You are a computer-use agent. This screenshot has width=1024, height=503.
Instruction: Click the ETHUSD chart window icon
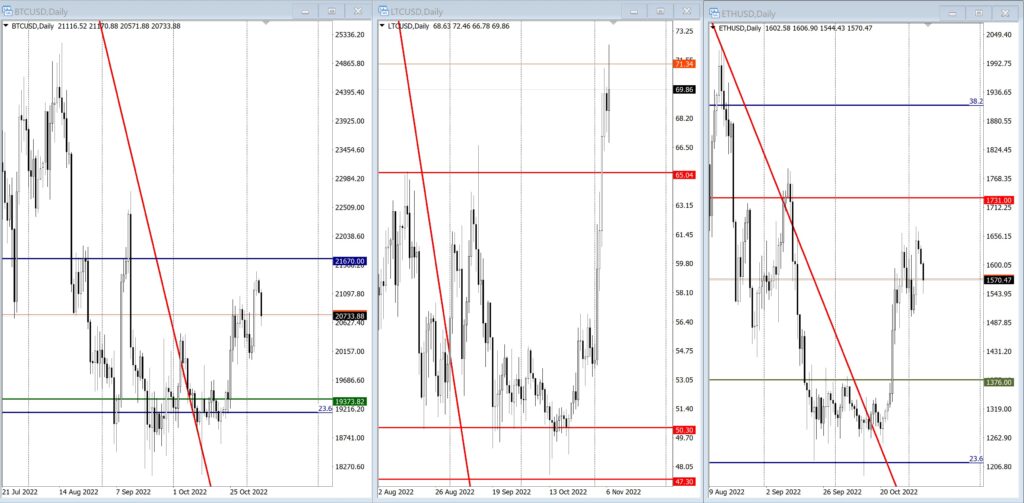[x=716, y=12]
